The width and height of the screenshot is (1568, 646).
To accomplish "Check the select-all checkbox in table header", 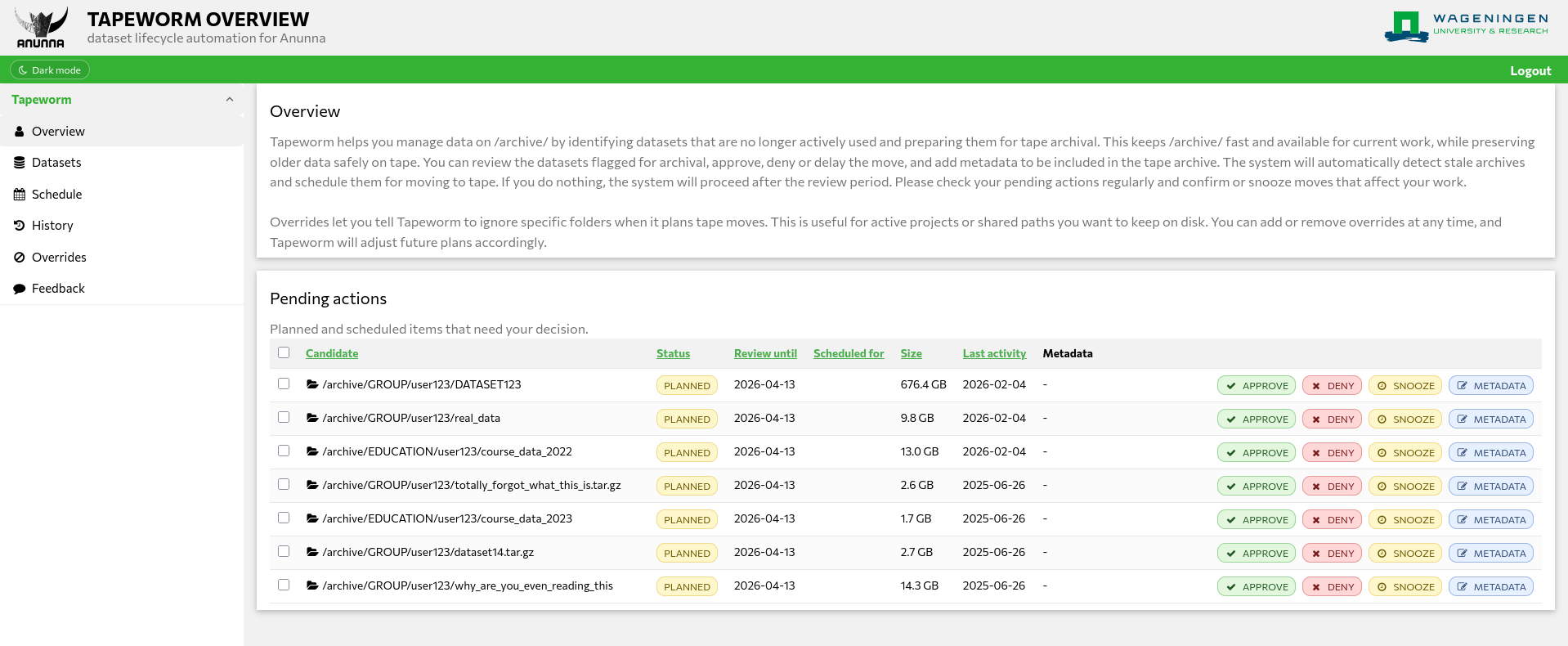I will (x=284, y=352).
